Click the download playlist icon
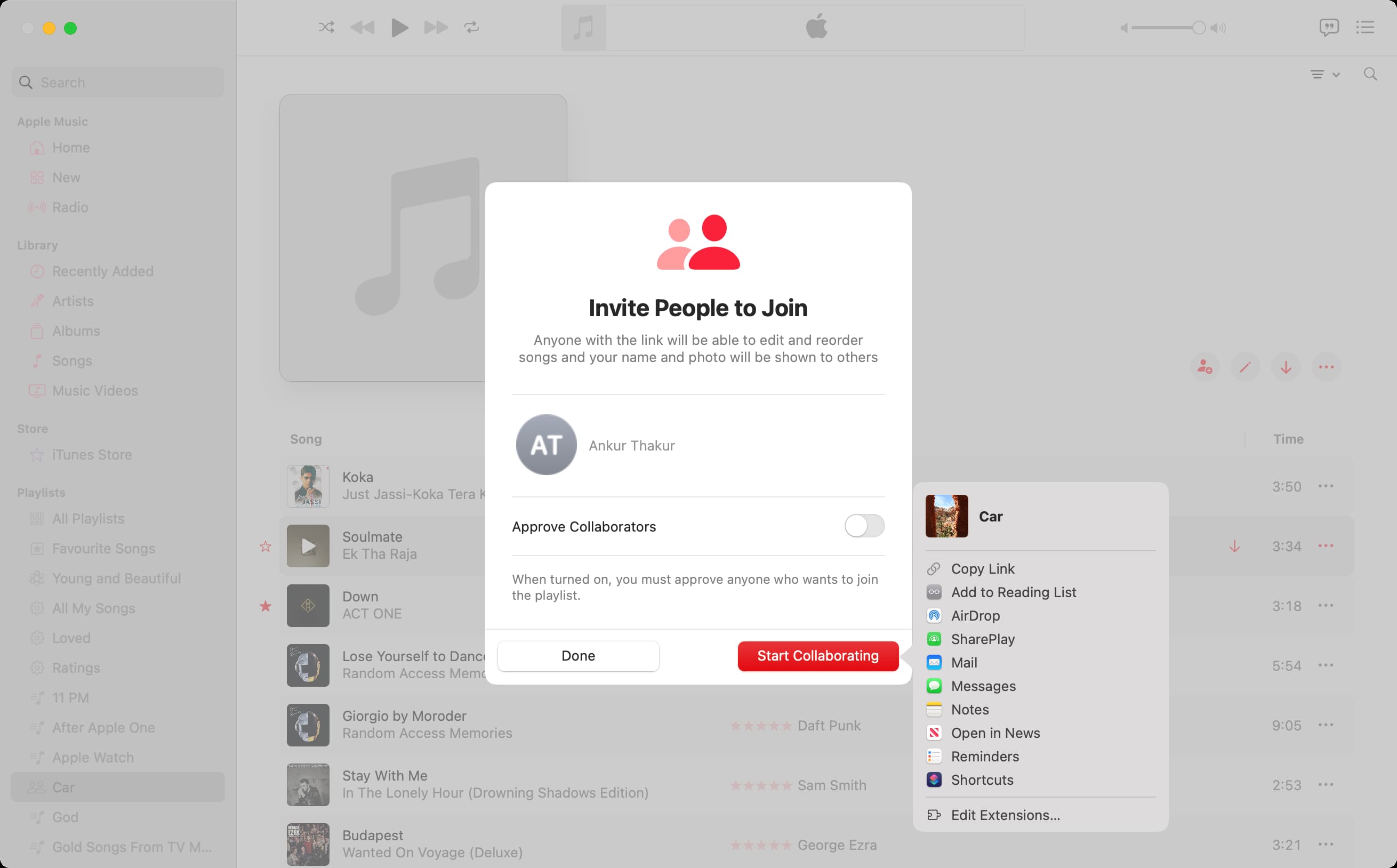This screenshot has width=1397, height=868. pyautogui.click(x=1286, y=366)
